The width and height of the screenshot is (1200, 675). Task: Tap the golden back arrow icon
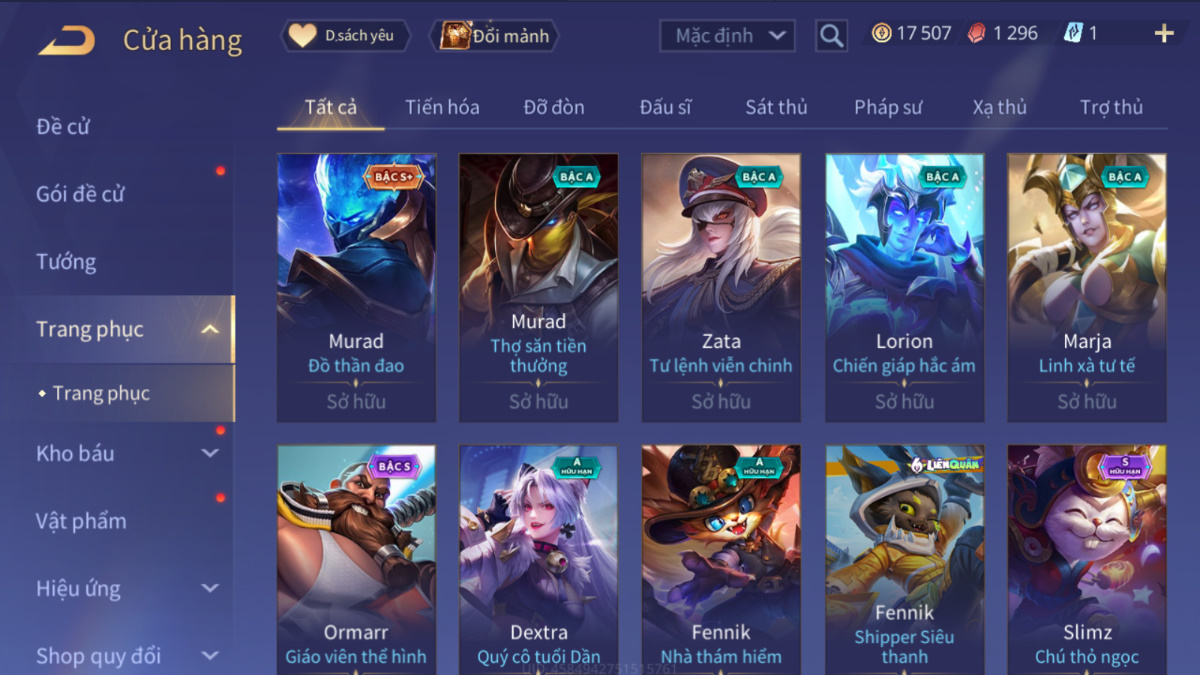point(66,40)
